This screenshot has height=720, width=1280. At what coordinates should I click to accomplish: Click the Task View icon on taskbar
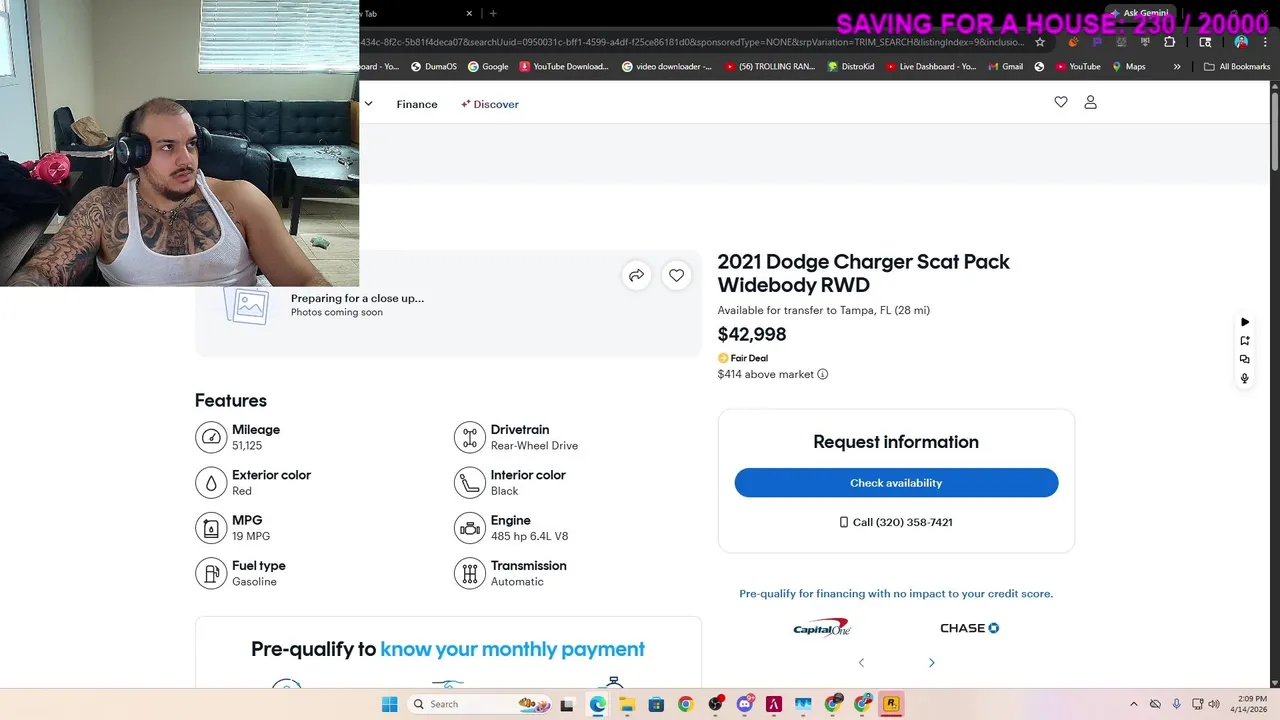click(567, 704)
